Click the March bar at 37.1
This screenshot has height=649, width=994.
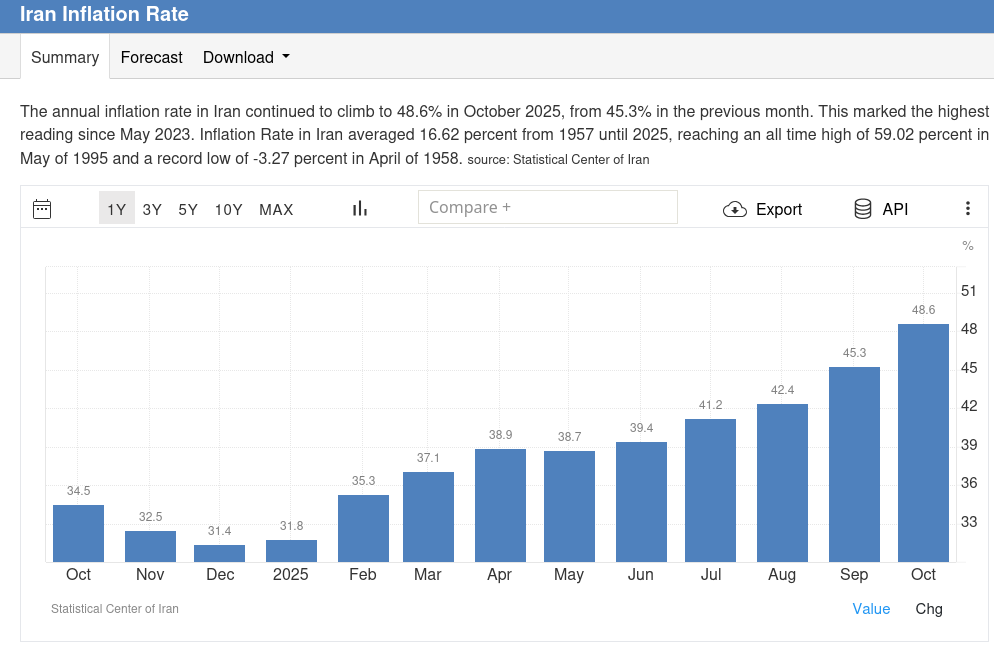[428, 517]
